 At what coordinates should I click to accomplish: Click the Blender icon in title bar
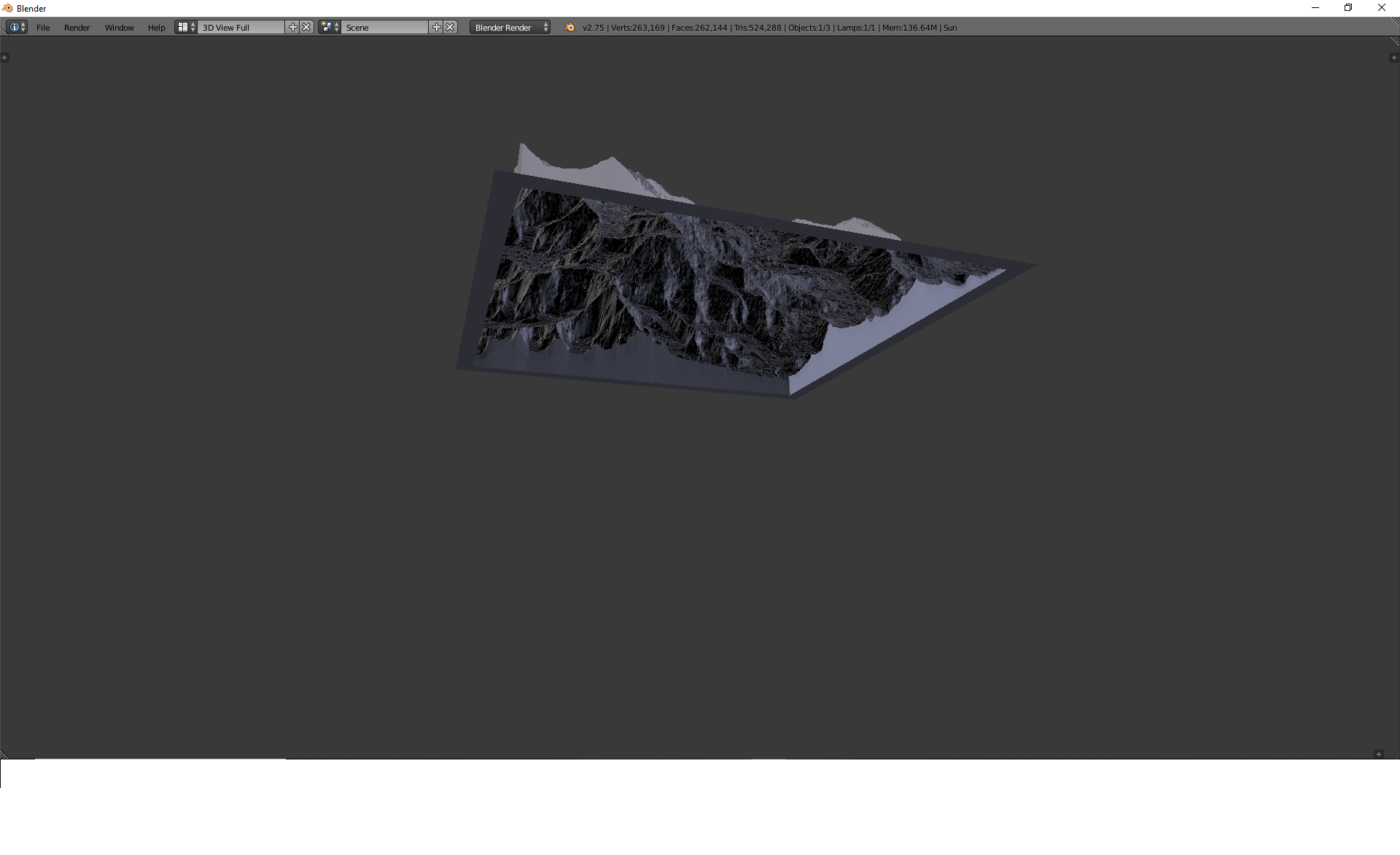pos(7,8)
